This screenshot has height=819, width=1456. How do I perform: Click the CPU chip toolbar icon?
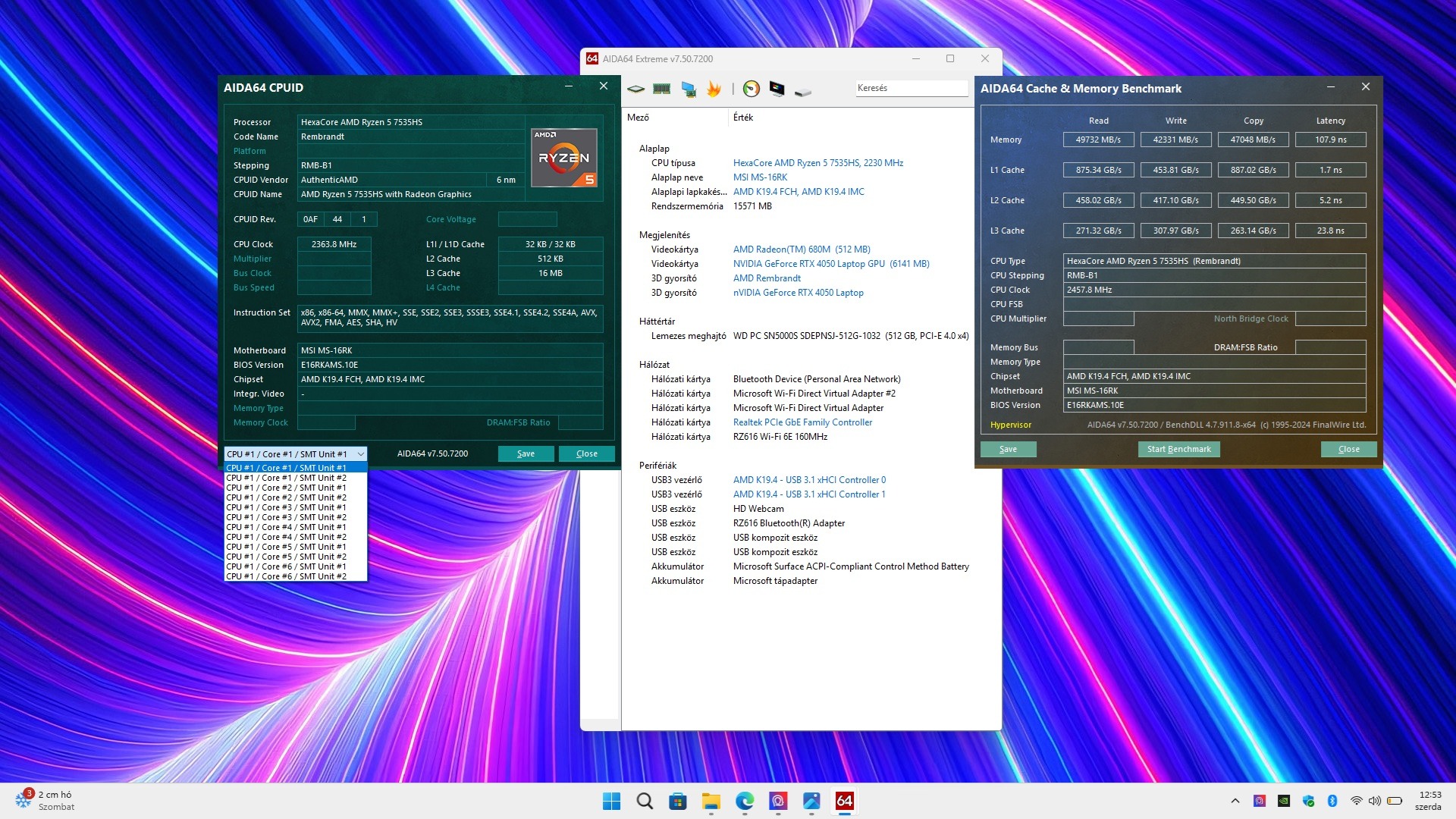pyautogui.click(x=636, y=89)
